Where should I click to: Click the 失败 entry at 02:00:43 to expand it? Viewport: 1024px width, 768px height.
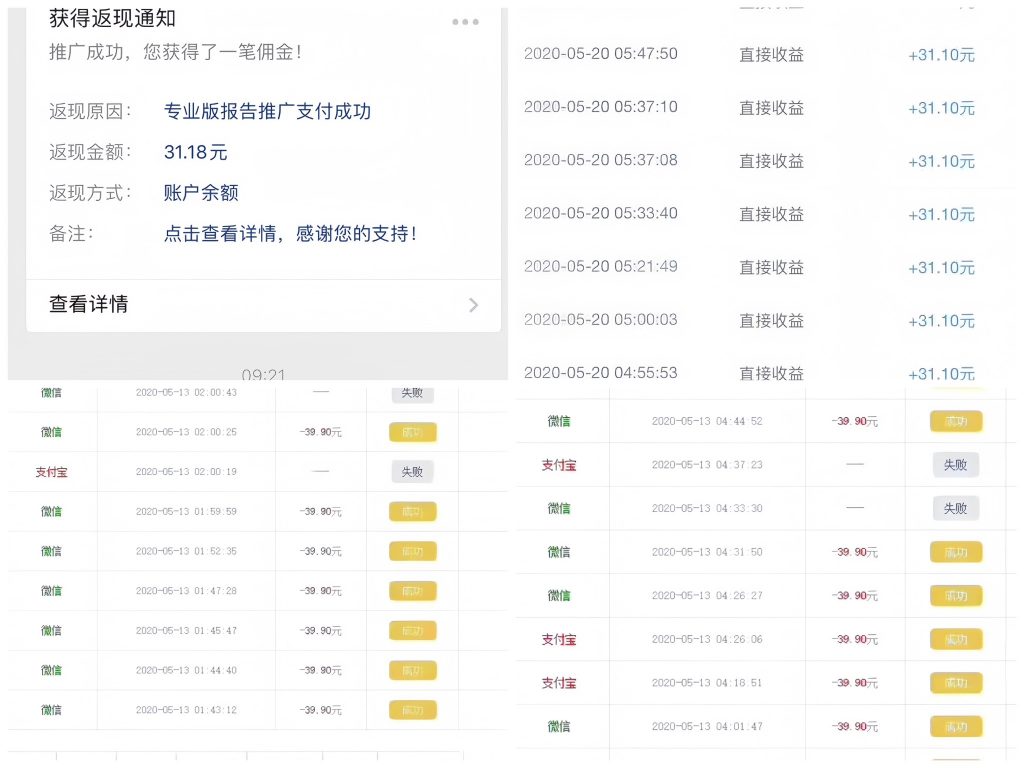(412, 392)
